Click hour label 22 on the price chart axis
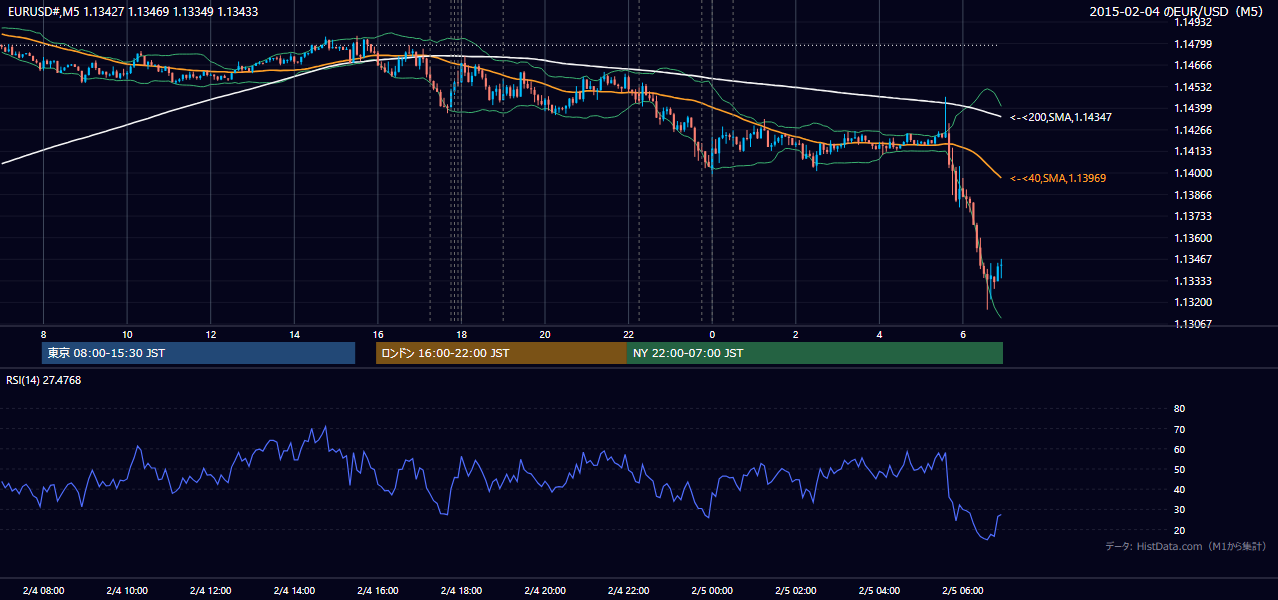 [628, 334]
